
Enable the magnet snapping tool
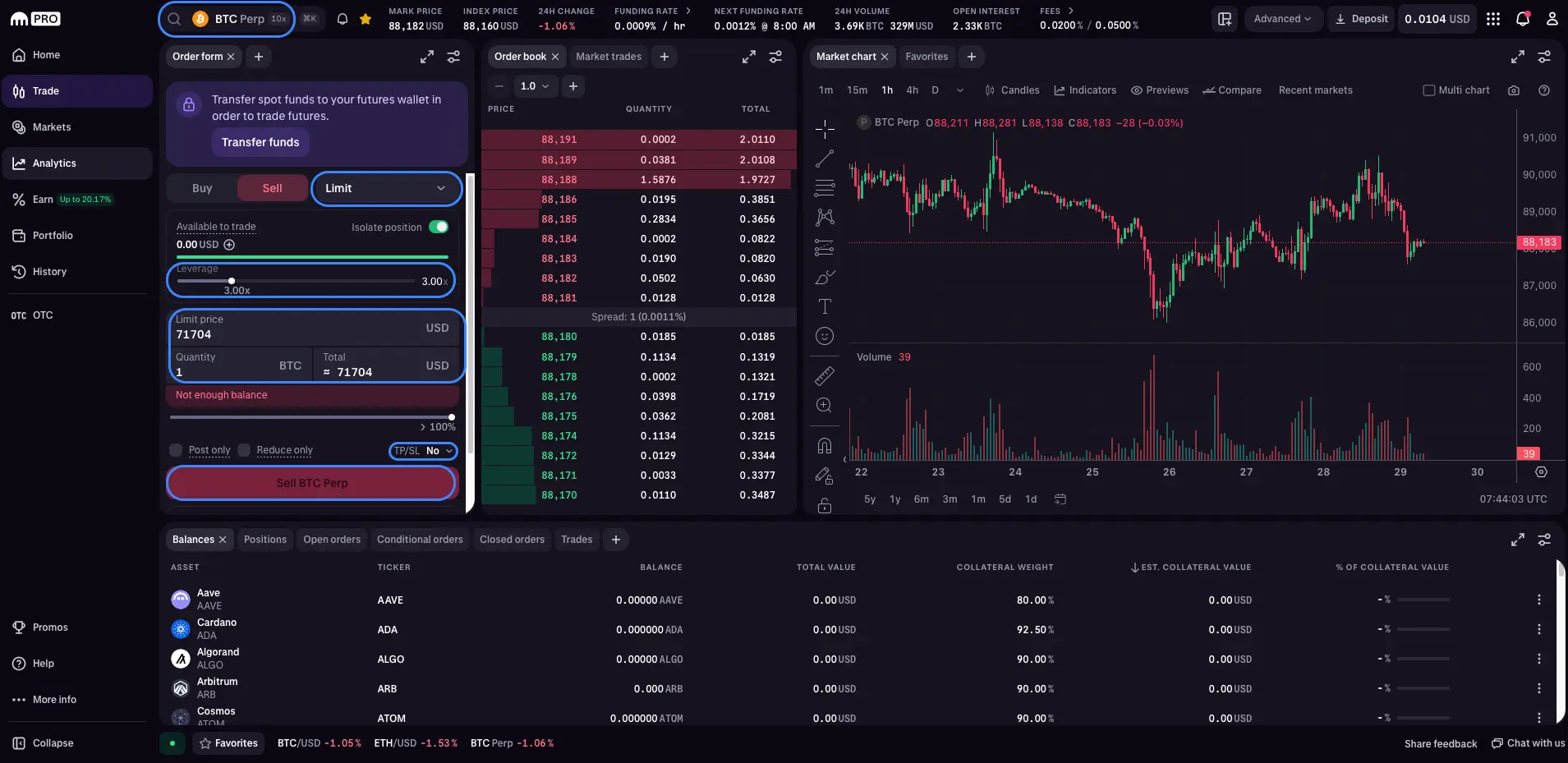[x=825, y=444]
